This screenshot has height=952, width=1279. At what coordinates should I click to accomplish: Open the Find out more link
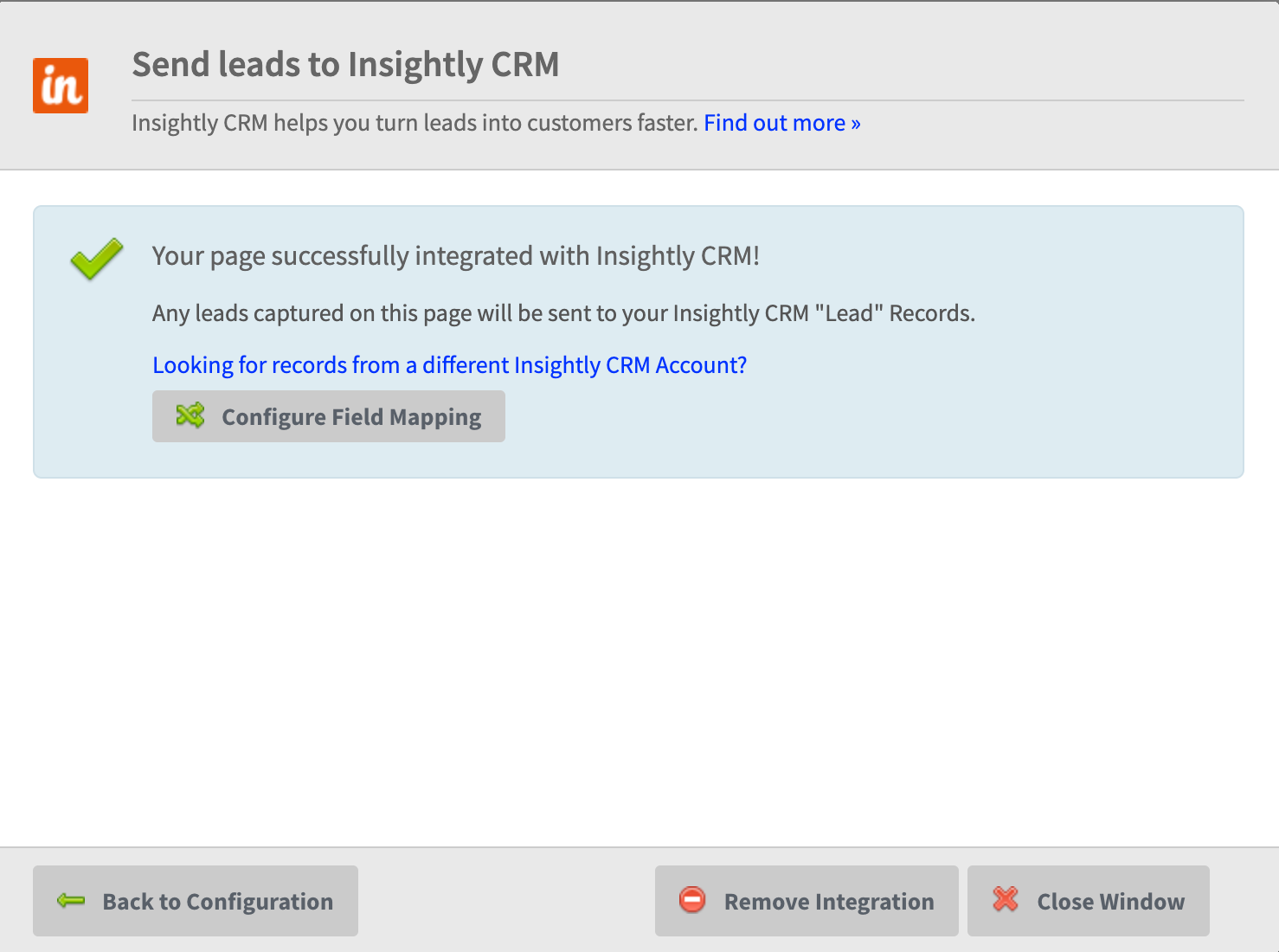tap(782, 123)
